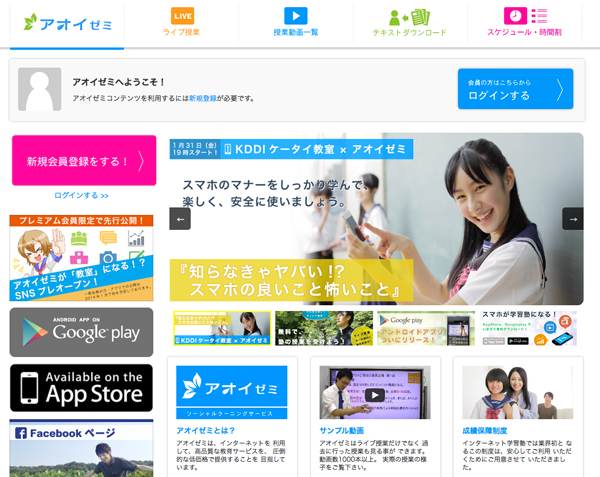Image resolution: width=600 pixels, height=477 pixels.
Task: Show previous slide with left arrow
Action: (180, 219)
